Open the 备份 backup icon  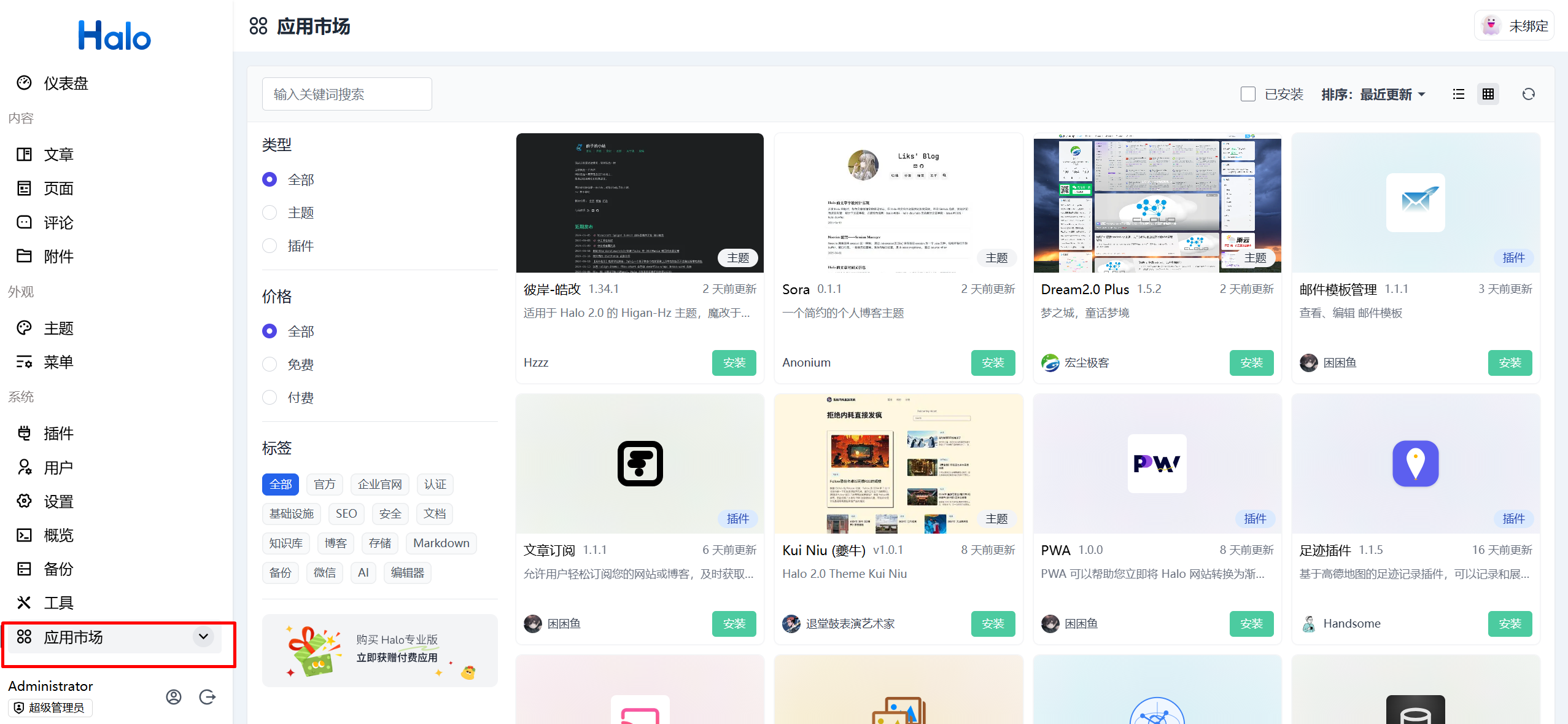tap(24, 569)
